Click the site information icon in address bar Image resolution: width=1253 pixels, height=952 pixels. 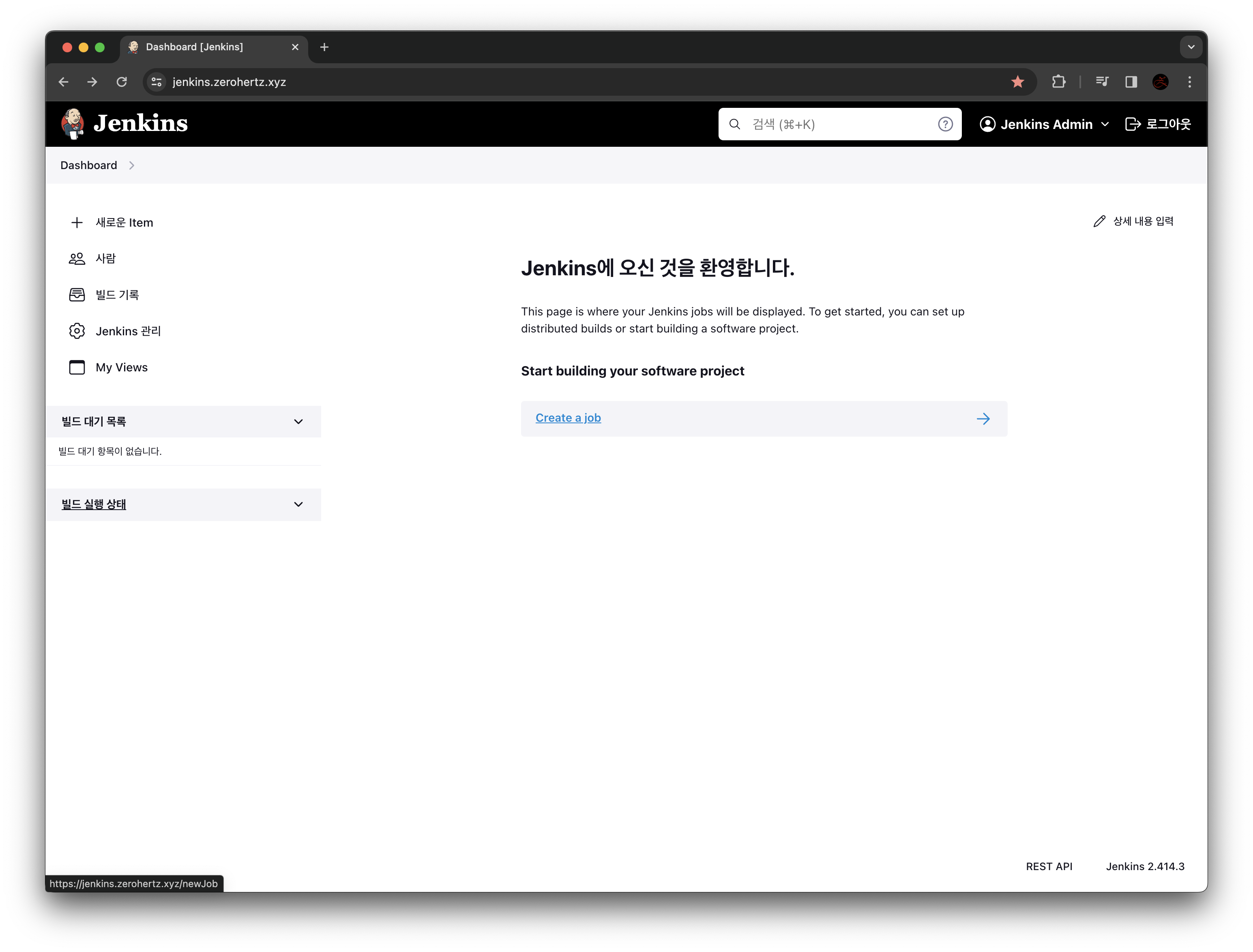coord(157,81)
